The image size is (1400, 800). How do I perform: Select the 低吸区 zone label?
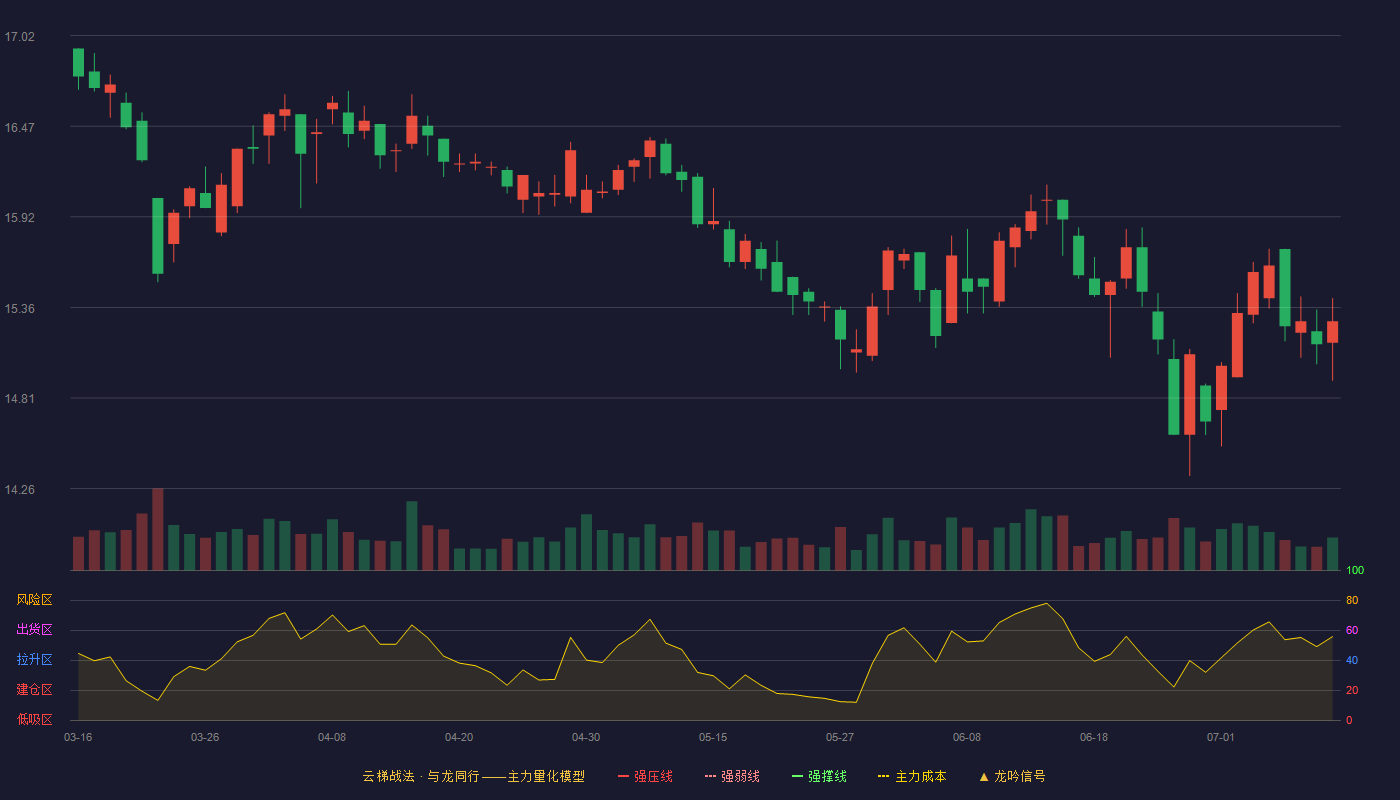[x=34, y=719]
